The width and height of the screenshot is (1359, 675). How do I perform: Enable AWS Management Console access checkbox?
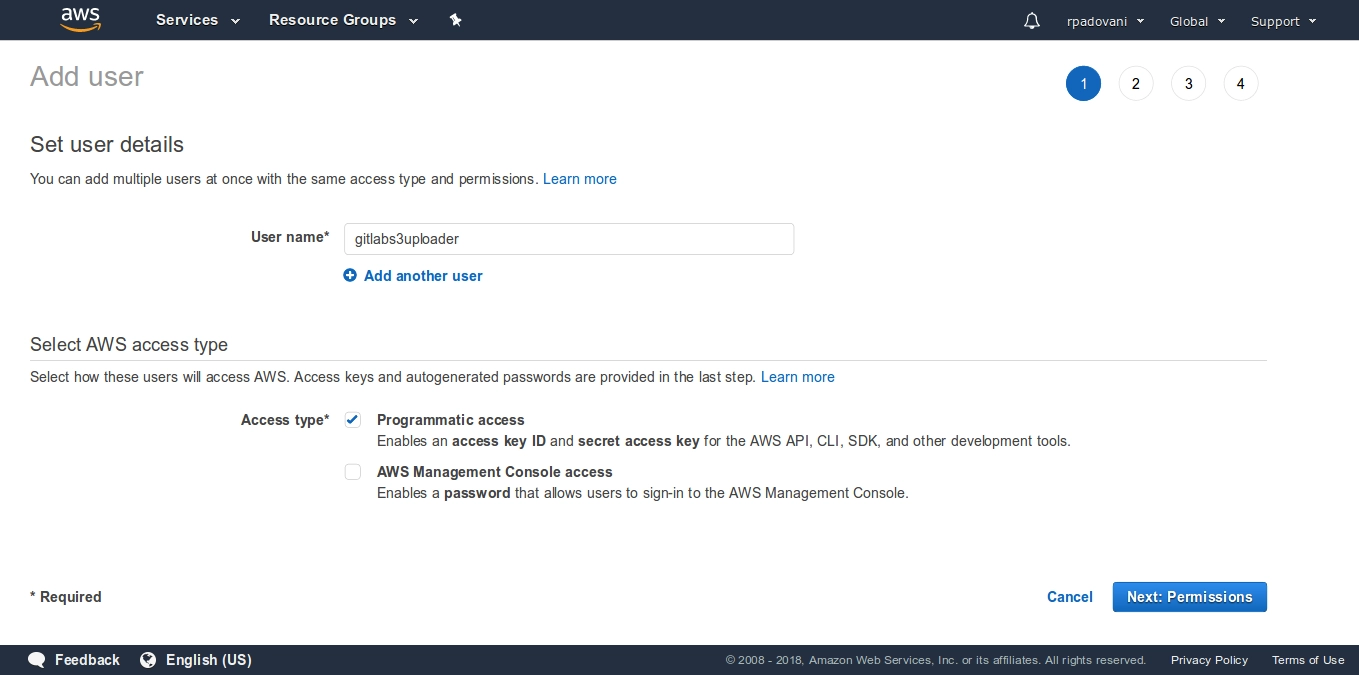[353, 472]
